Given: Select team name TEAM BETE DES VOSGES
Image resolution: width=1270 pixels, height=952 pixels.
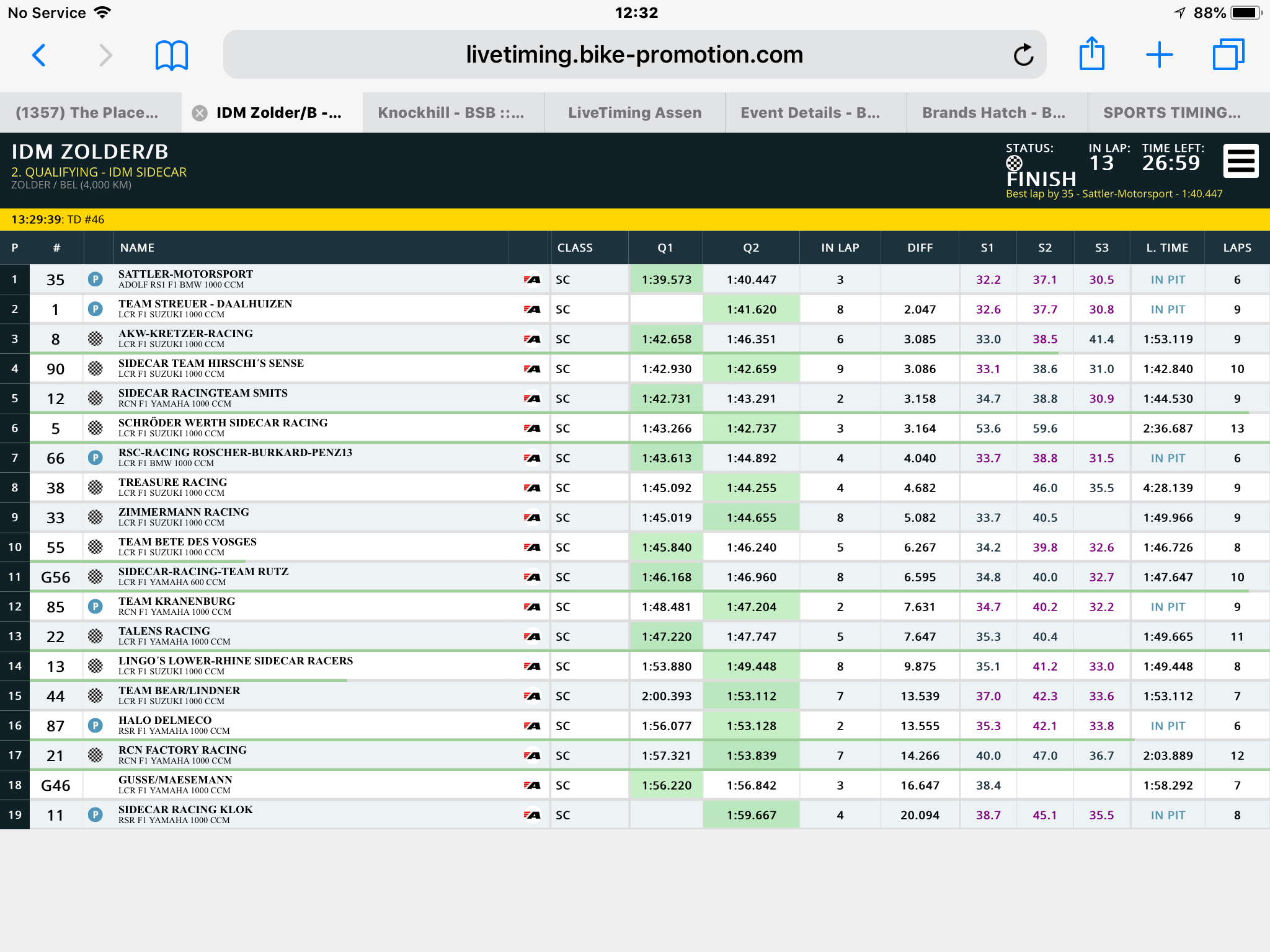Looking at the screenshot, I should (187, 542).
